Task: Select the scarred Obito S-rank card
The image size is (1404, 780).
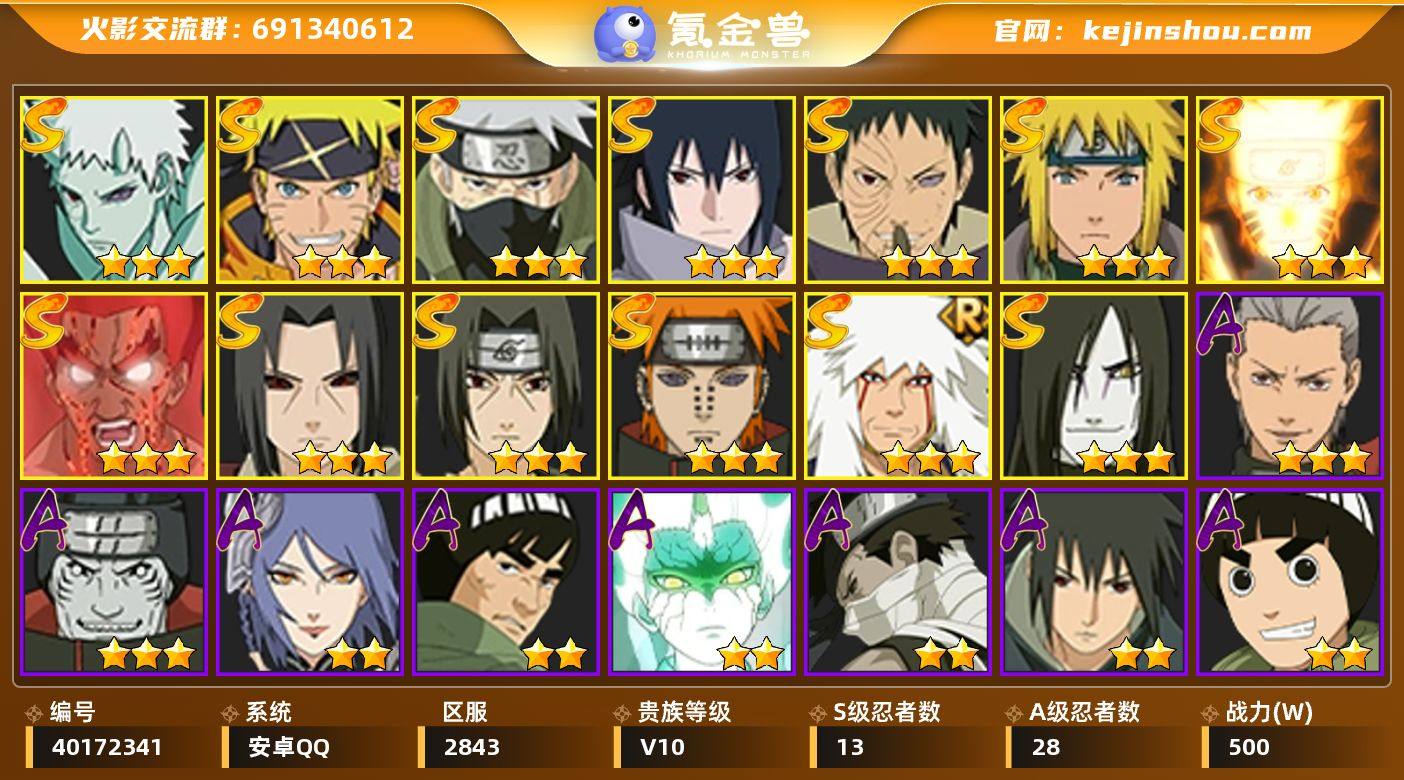Action: point(898,190)
